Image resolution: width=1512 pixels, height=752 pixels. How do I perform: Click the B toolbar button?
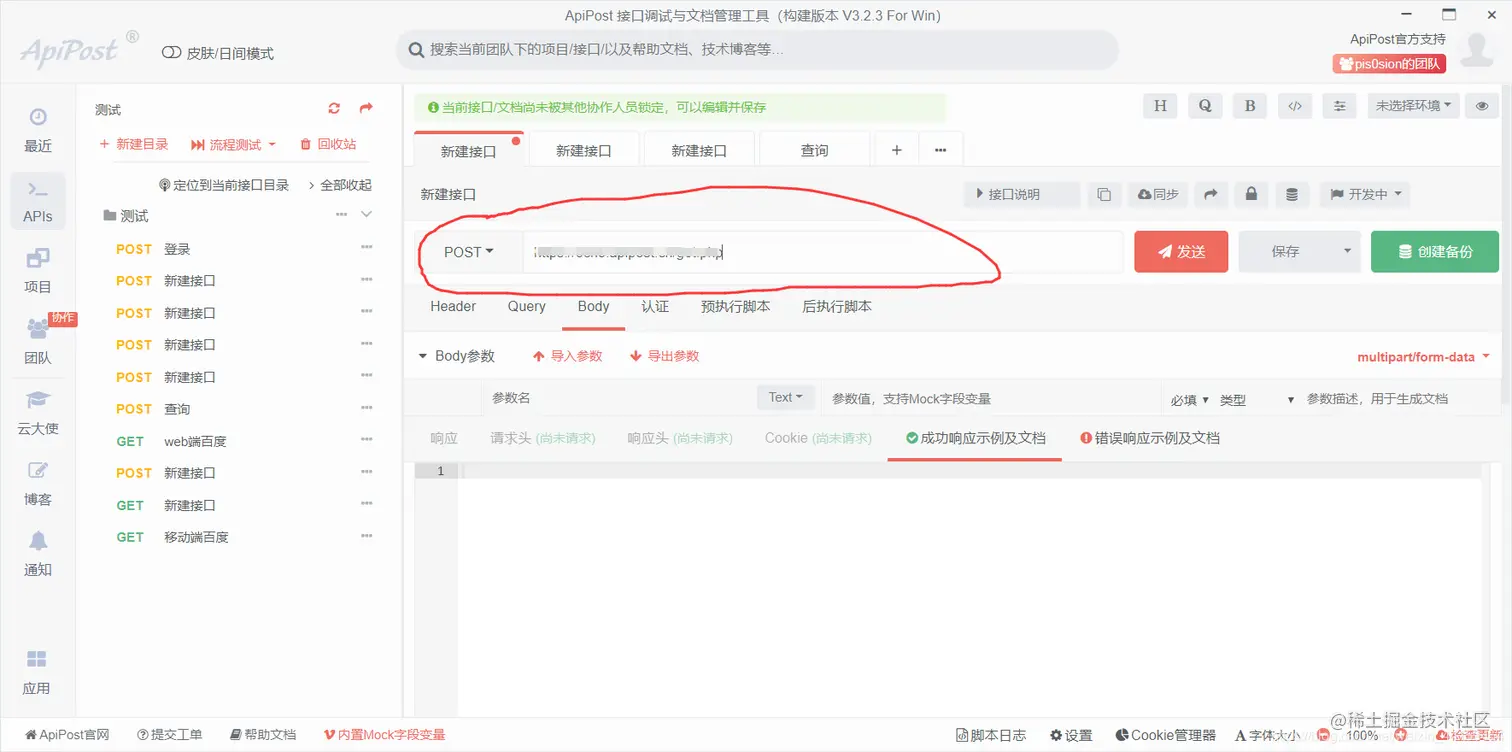(1250, 106)
